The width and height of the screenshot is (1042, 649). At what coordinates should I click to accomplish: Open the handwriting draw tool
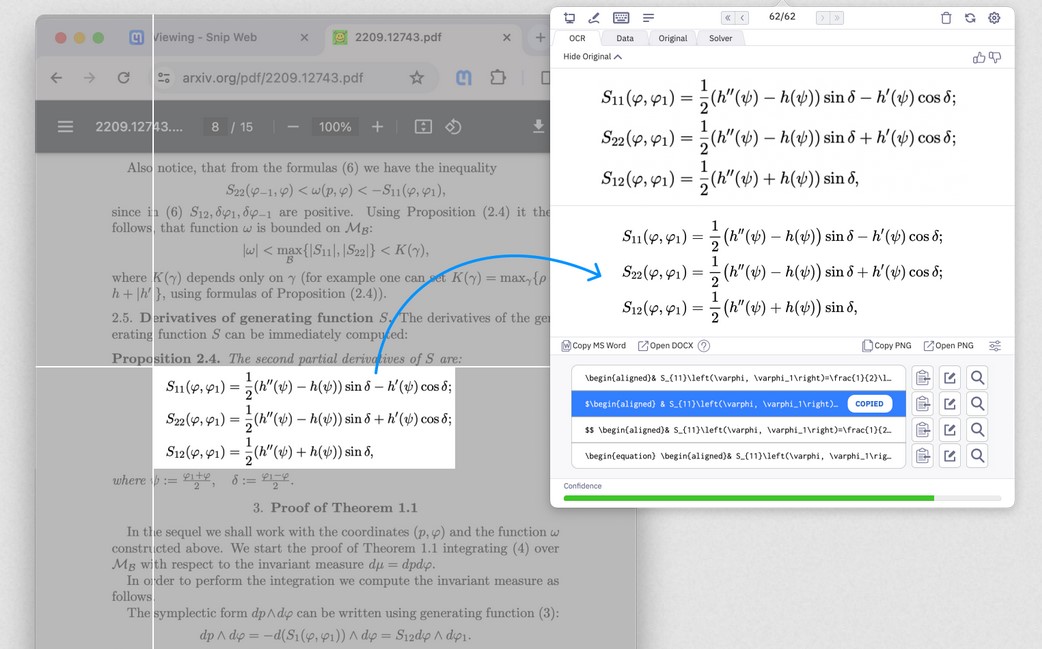(594, 18)
